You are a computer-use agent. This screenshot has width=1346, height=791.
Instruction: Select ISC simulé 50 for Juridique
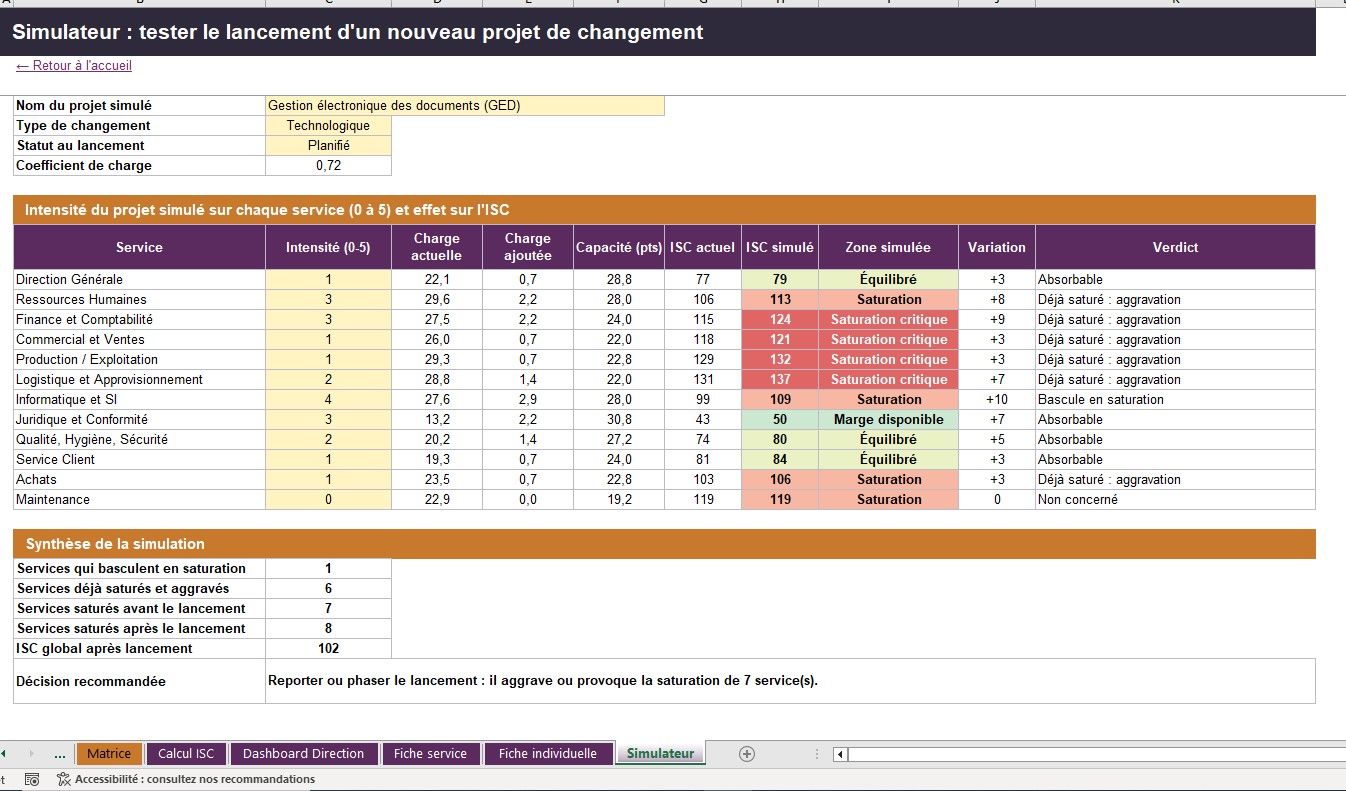(780, 420)
